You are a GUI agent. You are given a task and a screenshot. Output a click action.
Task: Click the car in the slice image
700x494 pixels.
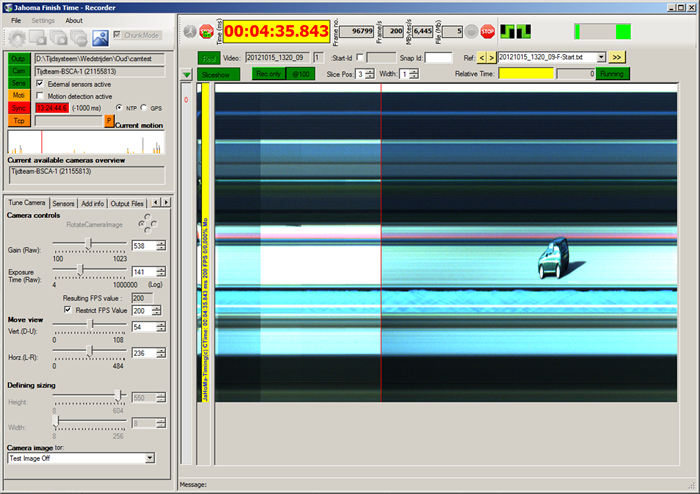554,258
